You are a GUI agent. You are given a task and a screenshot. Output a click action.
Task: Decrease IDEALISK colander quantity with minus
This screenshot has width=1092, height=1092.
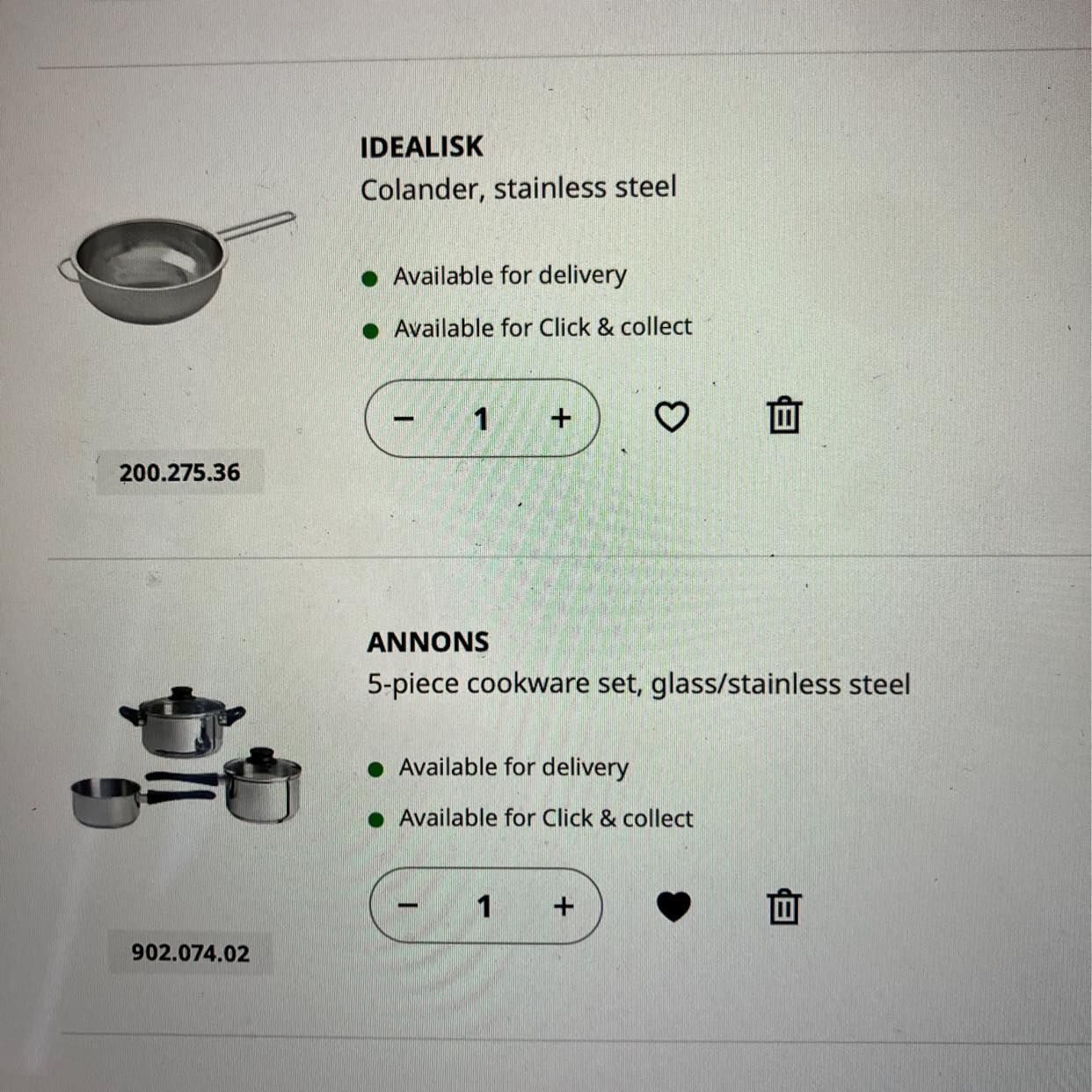pos(404,419)
